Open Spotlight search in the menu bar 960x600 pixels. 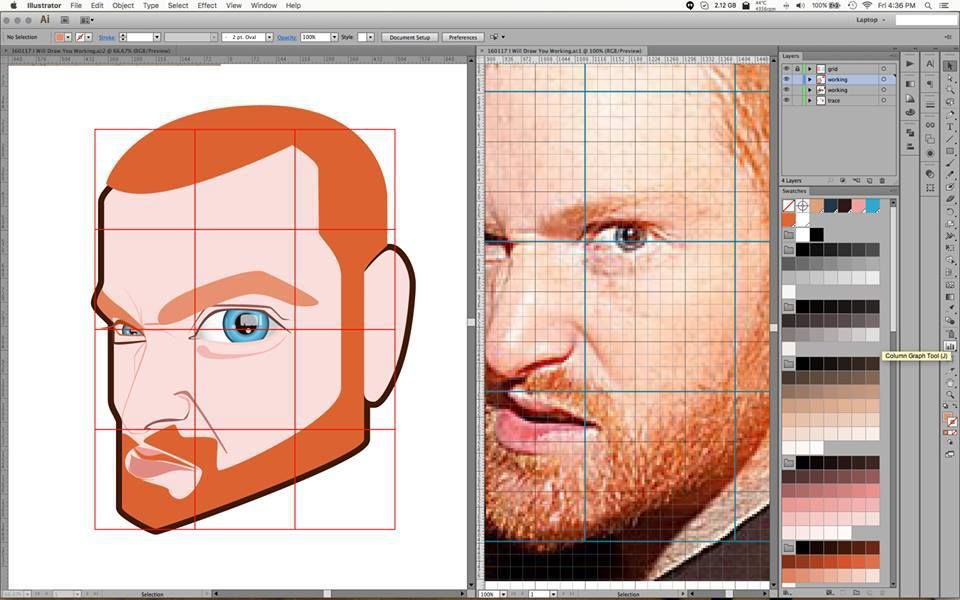point(928,6)
